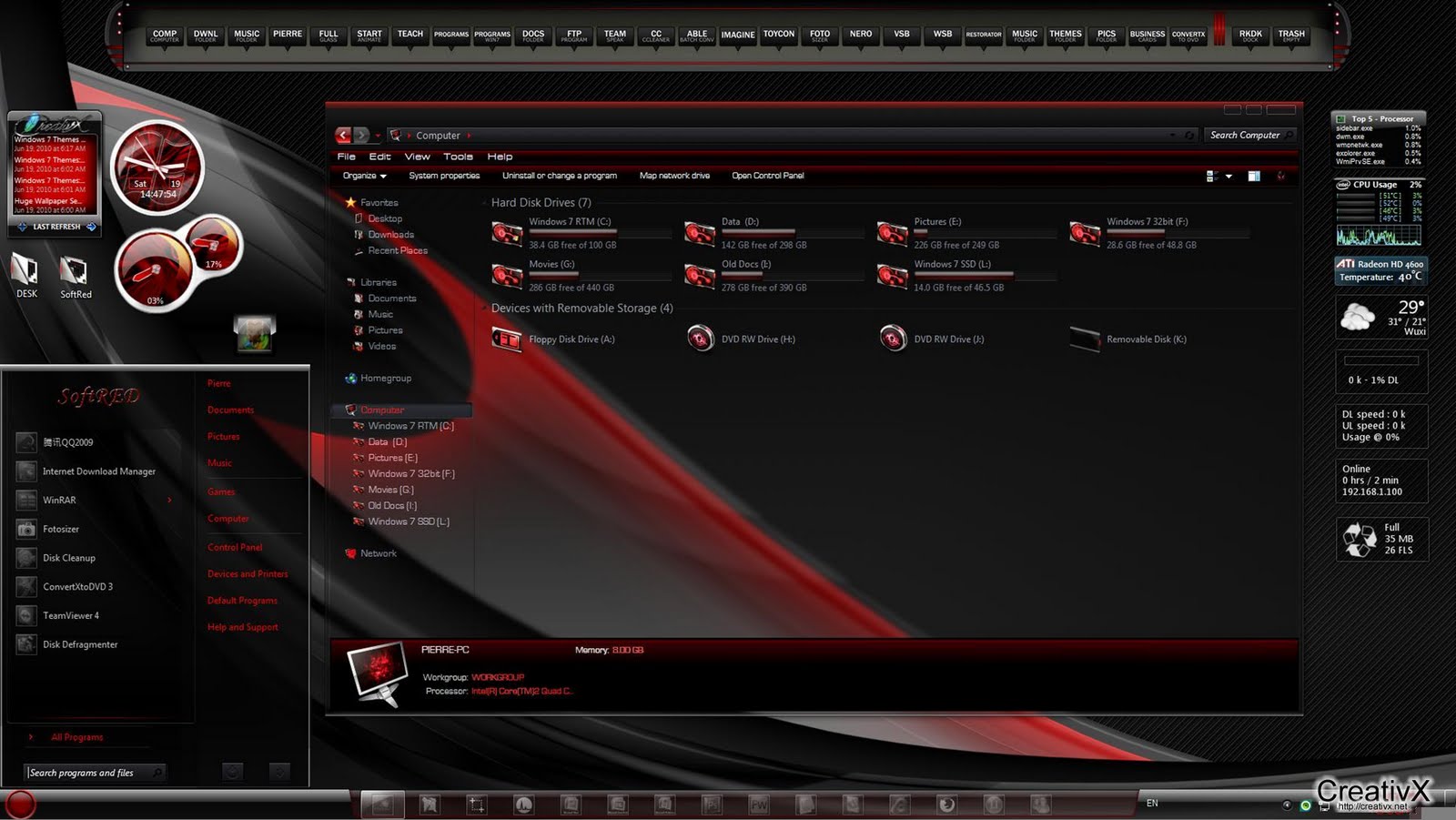Select Old Docs (I:) in navigation tree
The image size is (1456, 820).
coord(392,505)
